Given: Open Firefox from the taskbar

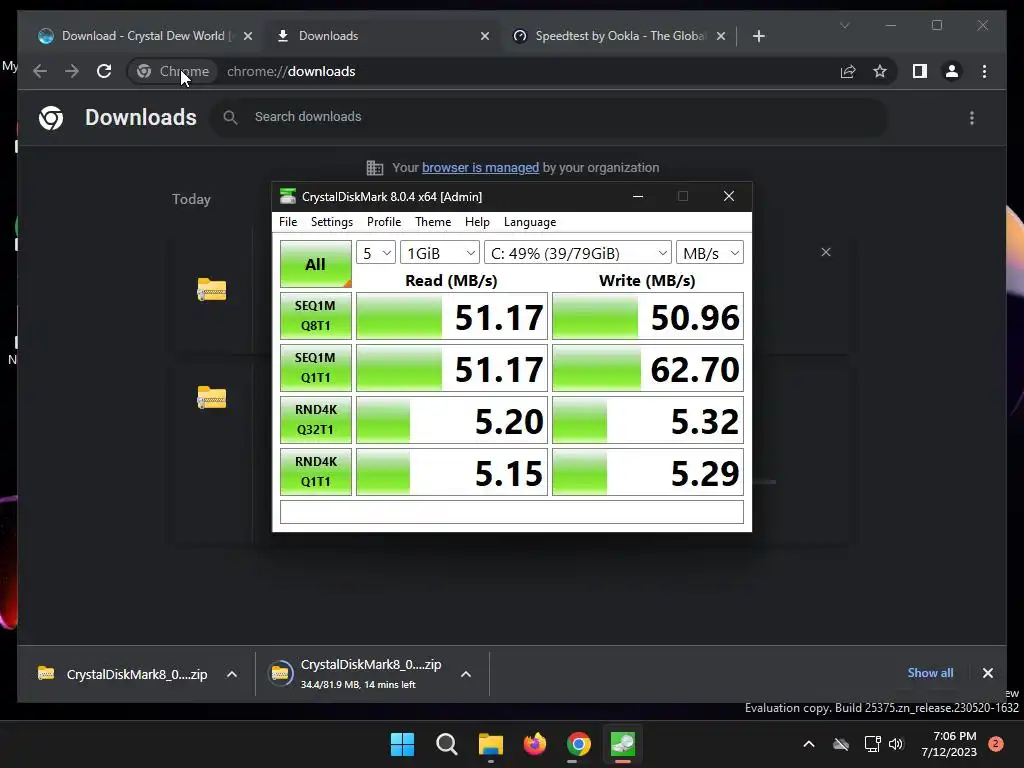Looking at the screenshot, I should (535, 744).
